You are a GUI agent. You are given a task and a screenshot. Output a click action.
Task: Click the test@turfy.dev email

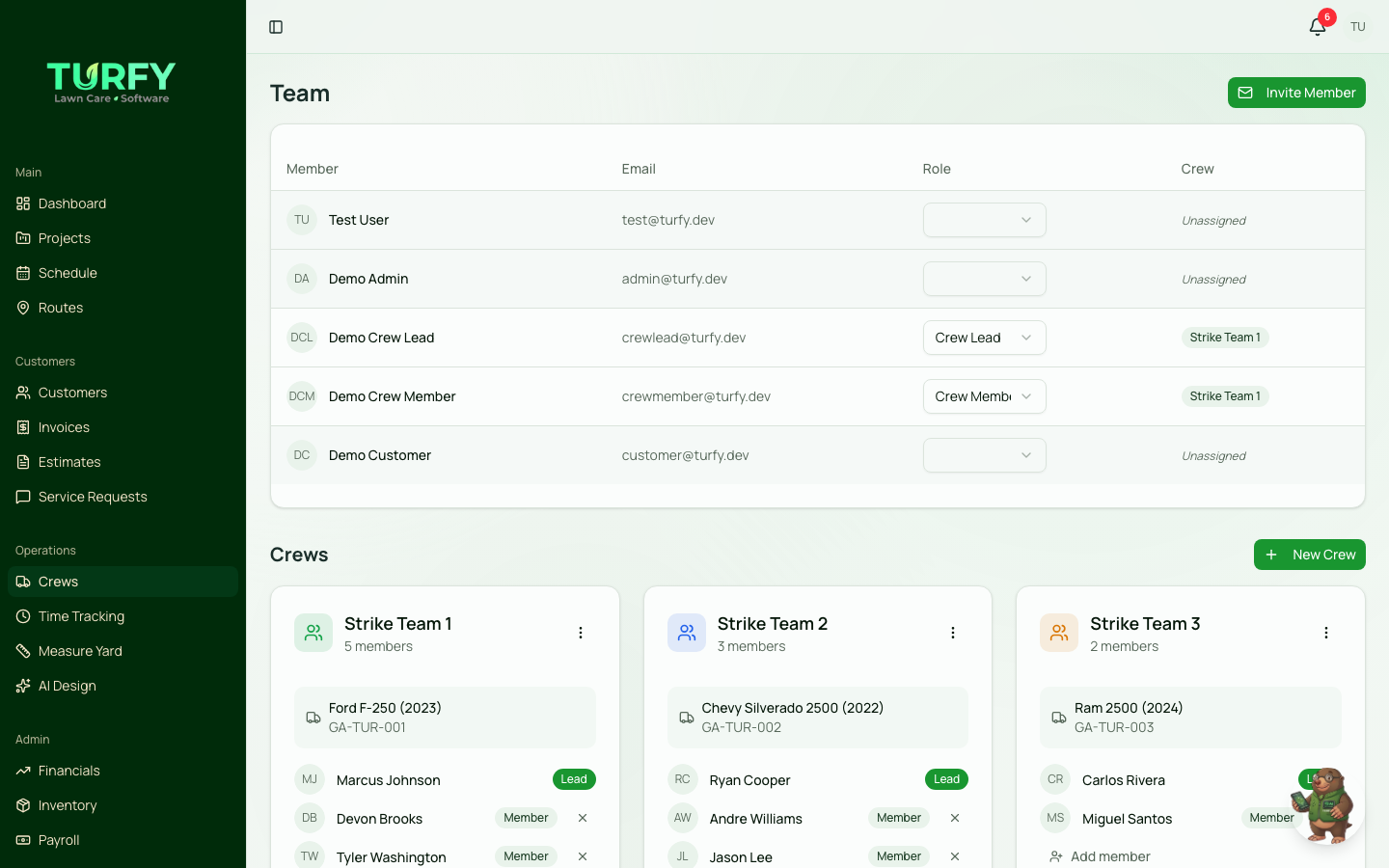pos(668,220)
